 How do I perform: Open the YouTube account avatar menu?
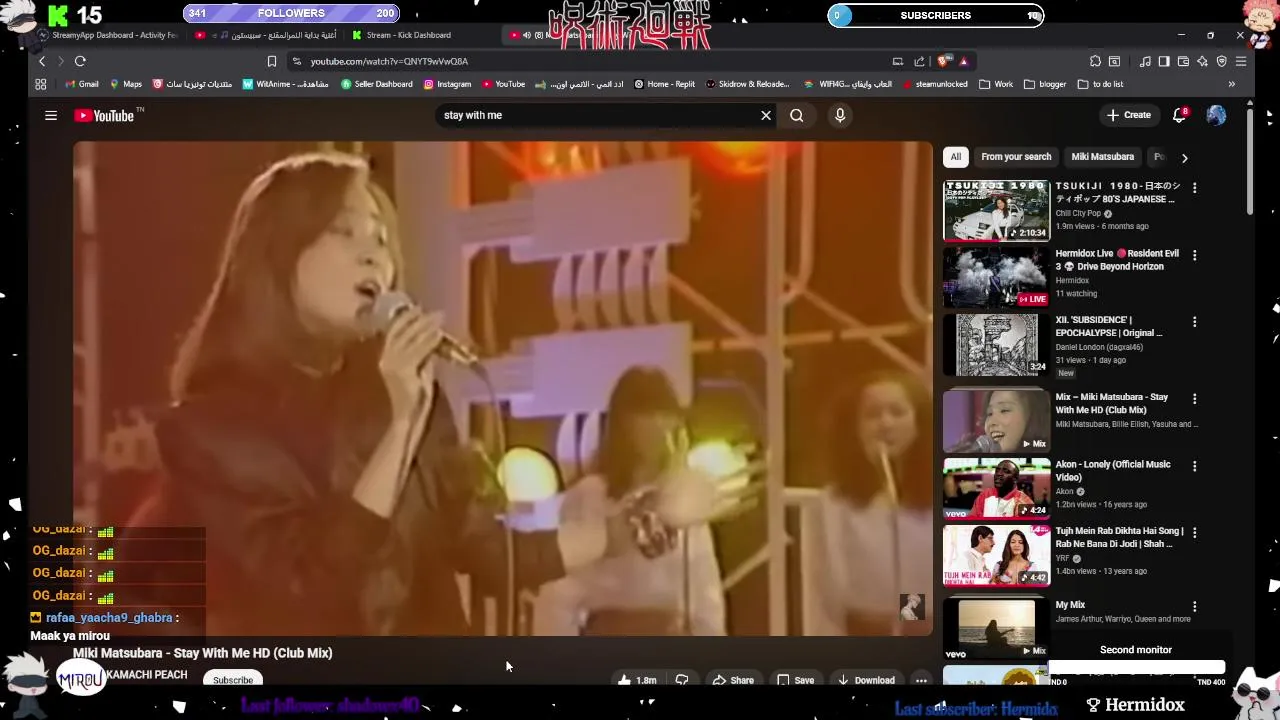(x=1216, y=115)
